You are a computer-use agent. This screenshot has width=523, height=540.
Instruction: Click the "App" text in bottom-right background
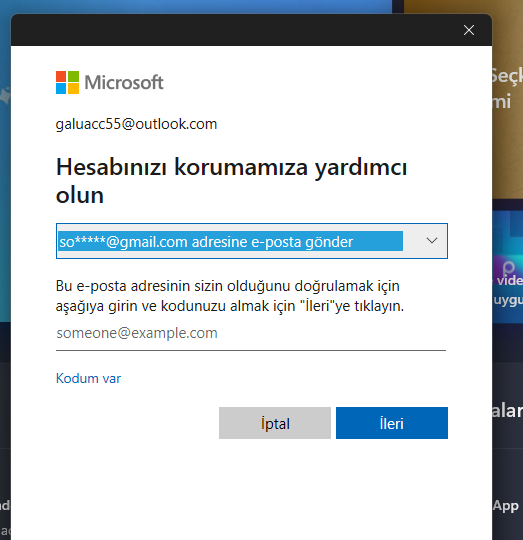[505, 506]
